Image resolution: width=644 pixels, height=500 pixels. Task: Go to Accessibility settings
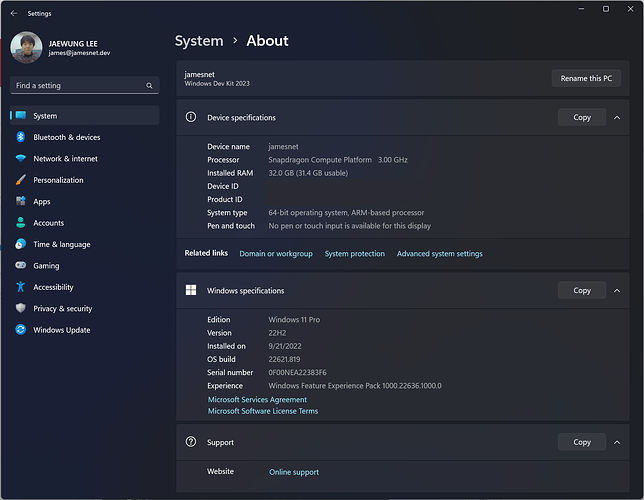coord(85,287)
